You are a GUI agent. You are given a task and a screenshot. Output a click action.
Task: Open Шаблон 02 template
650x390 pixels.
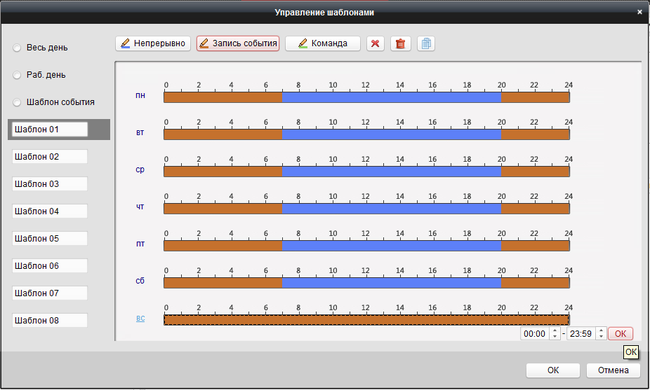[x=50, y=157]
